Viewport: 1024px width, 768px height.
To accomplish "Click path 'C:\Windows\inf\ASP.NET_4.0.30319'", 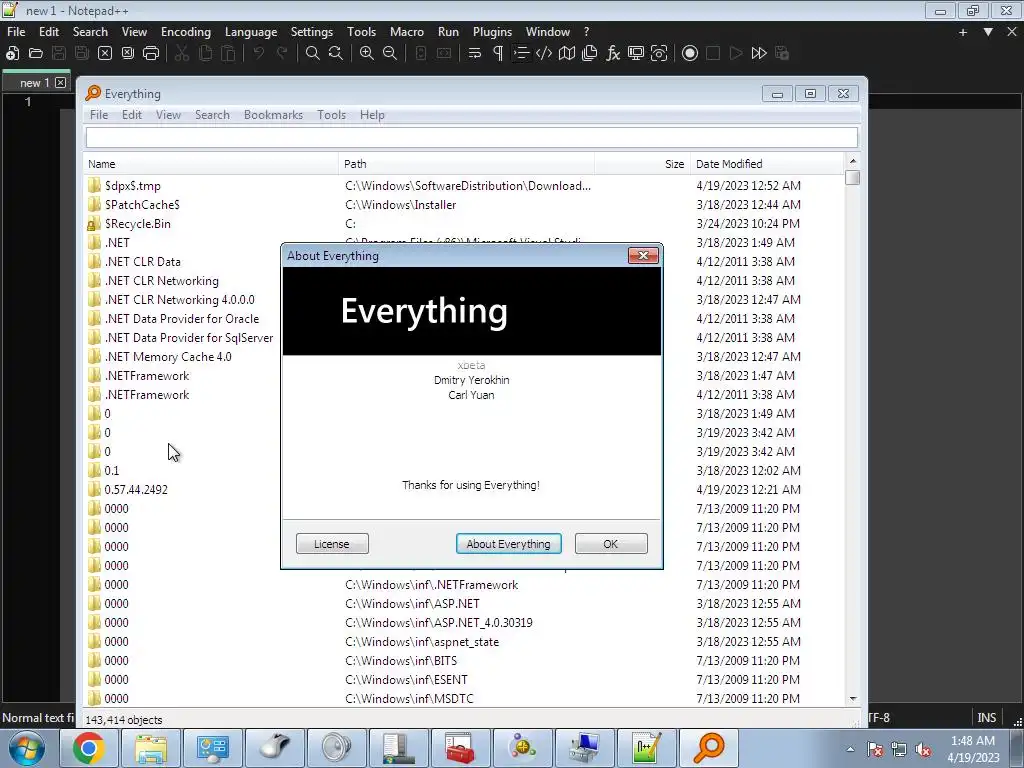I will [x=439, y=622].
